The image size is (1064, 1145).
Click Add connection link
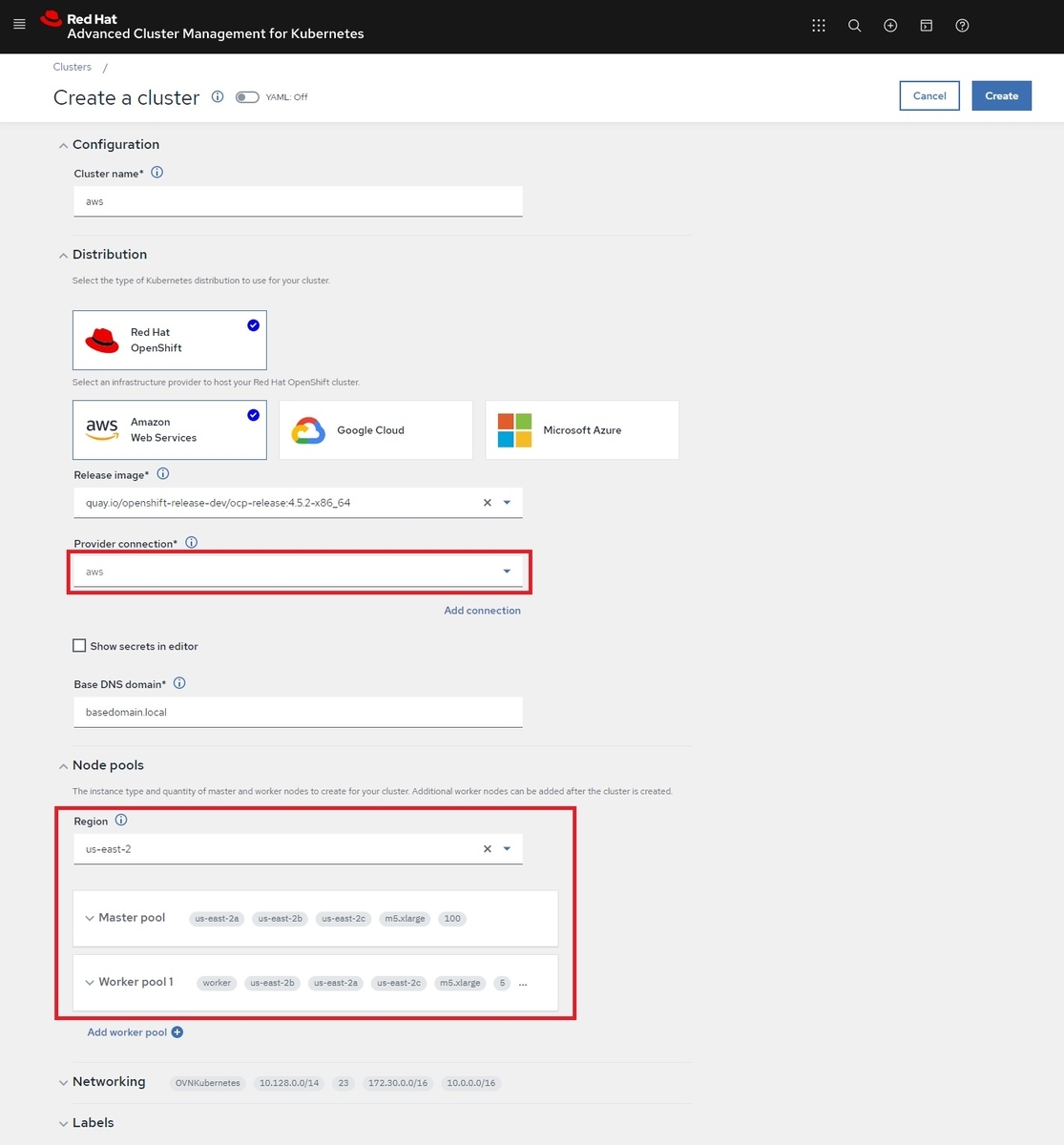tap(482, 611)
